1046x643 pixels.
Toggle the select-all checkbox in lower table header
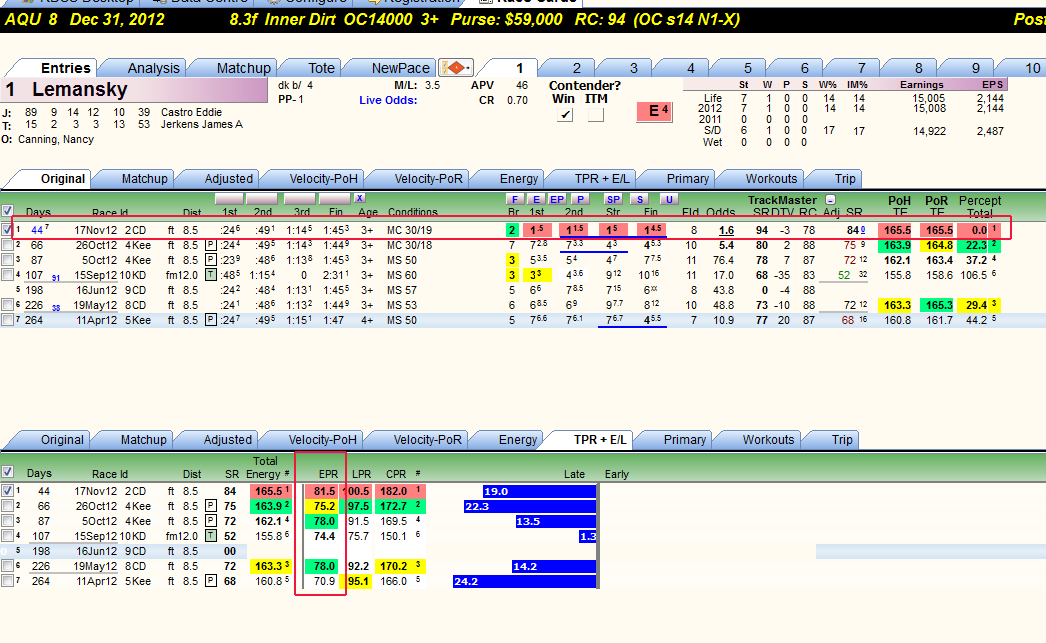[7, 472]
